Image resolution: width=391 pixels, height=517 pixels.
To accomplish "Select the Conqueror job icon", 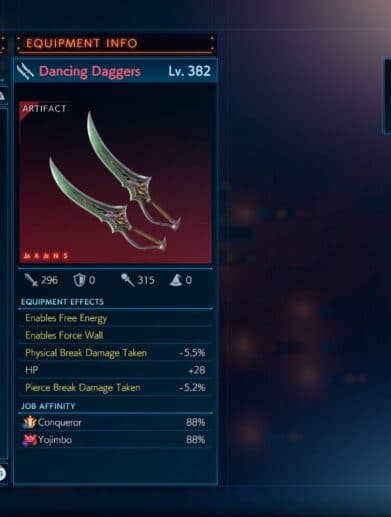I will 29,422.
